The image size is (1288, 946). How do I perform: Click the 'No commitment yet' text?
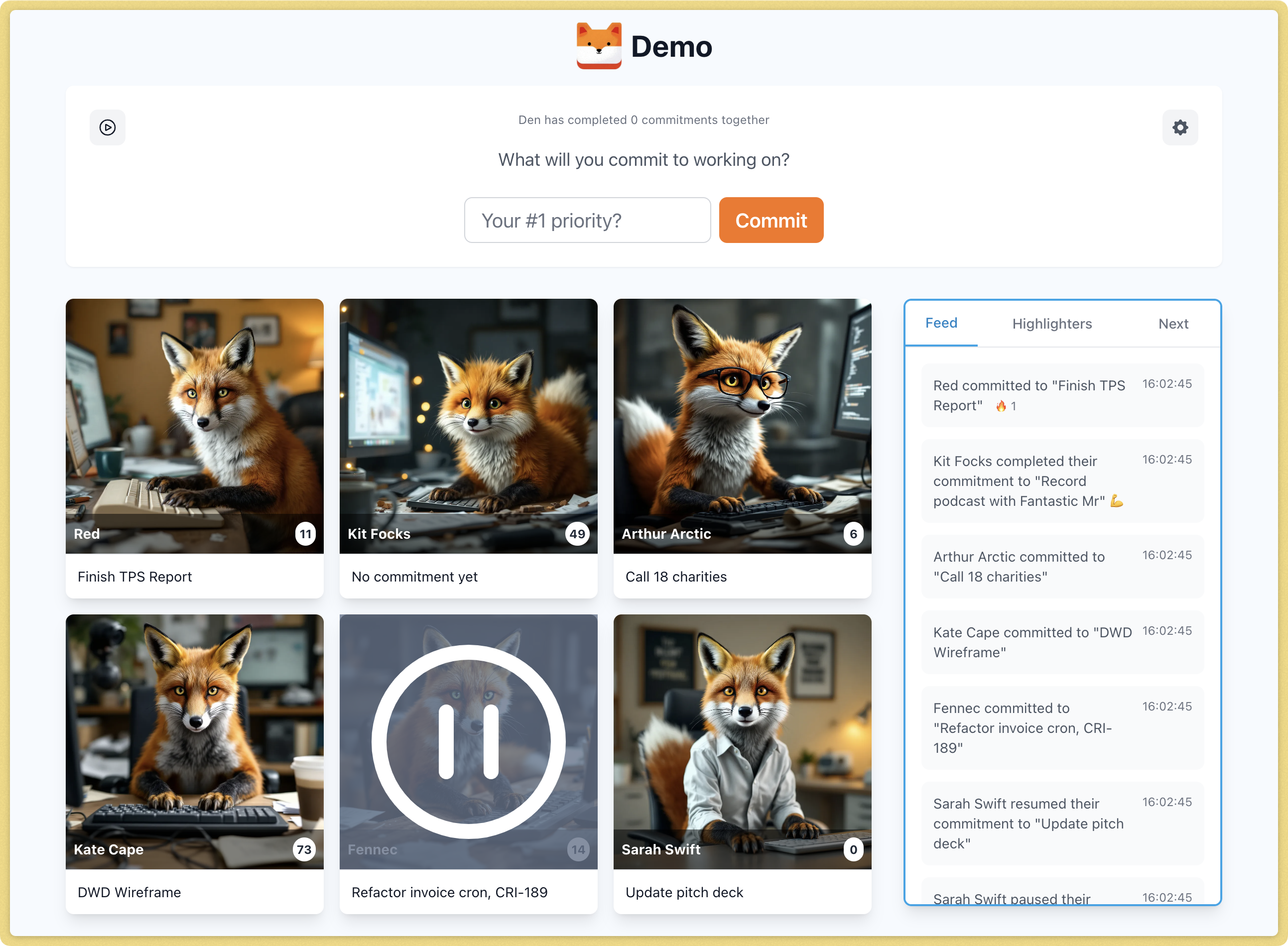click(x=414, y=577)
